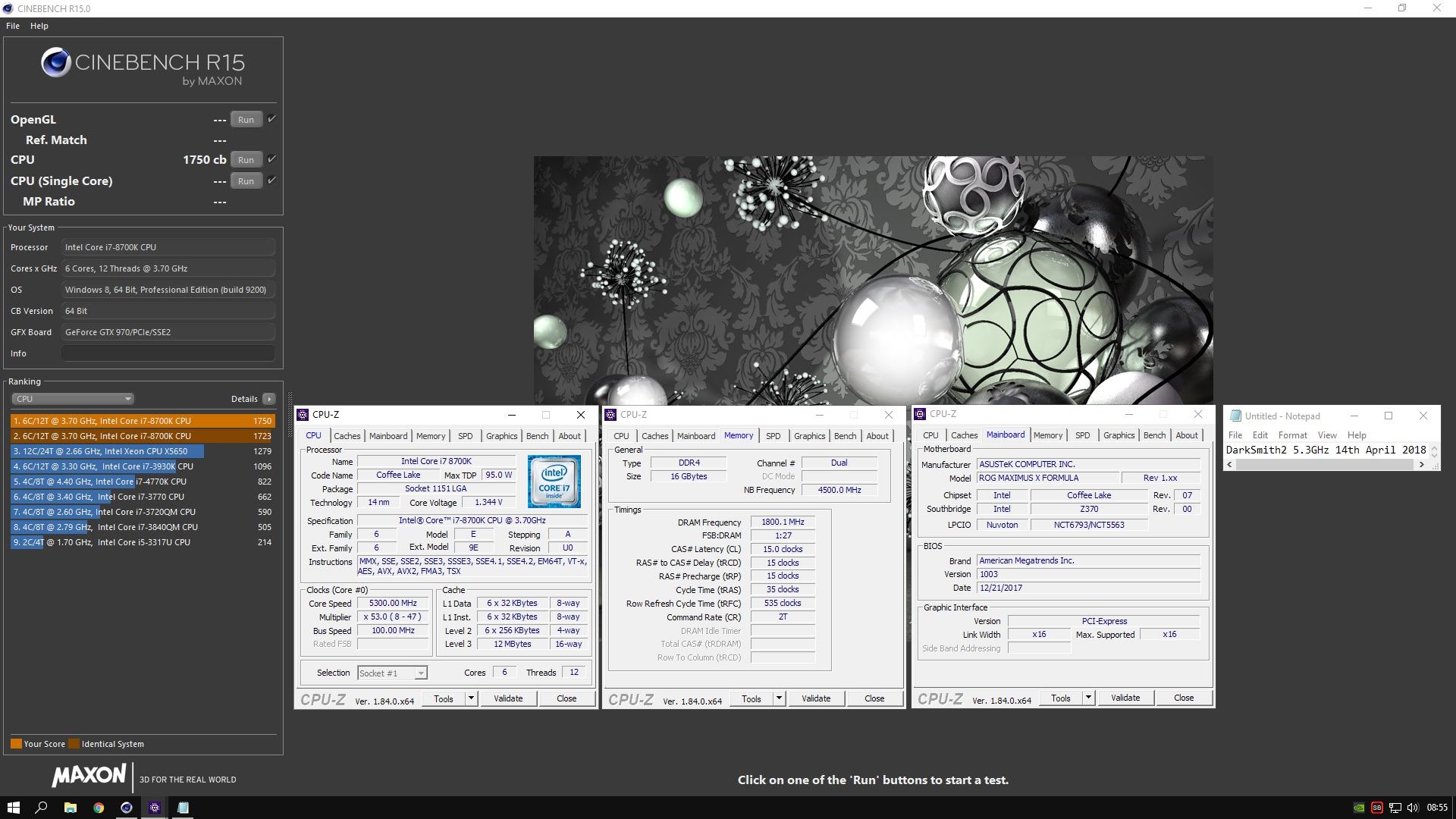Toggle the CPU Single Core checkmark
The width and height of the screenshot is (1456, 819).
tap(271, 180)
